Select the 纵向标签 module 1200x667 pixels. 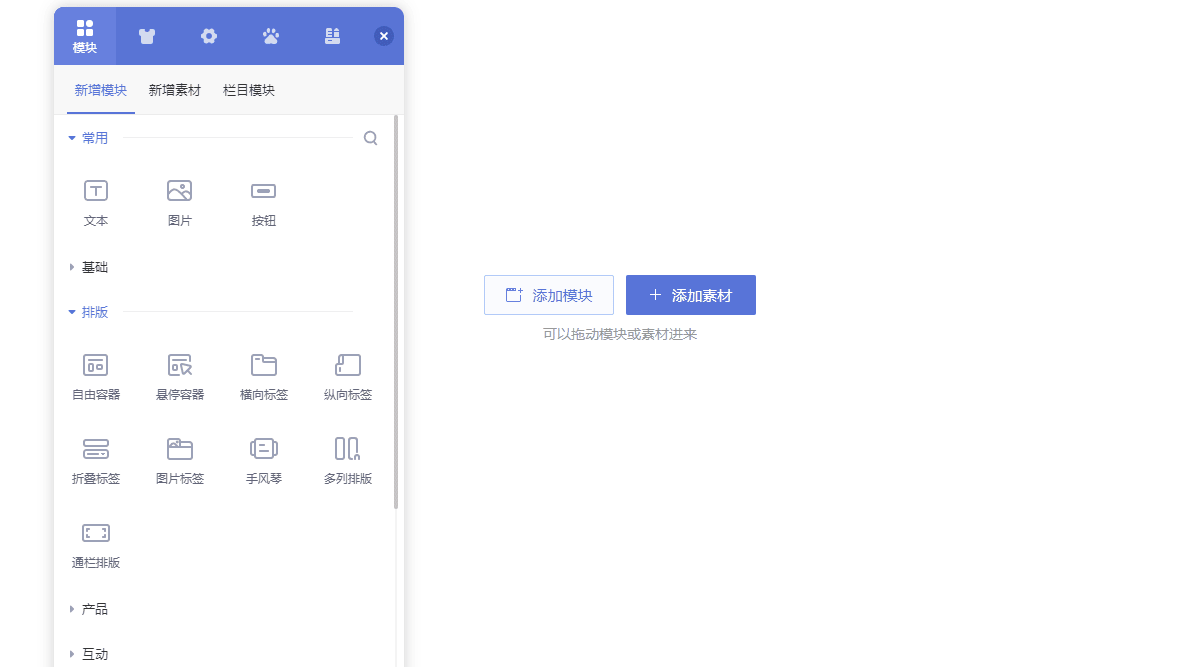tap(348, 377)
